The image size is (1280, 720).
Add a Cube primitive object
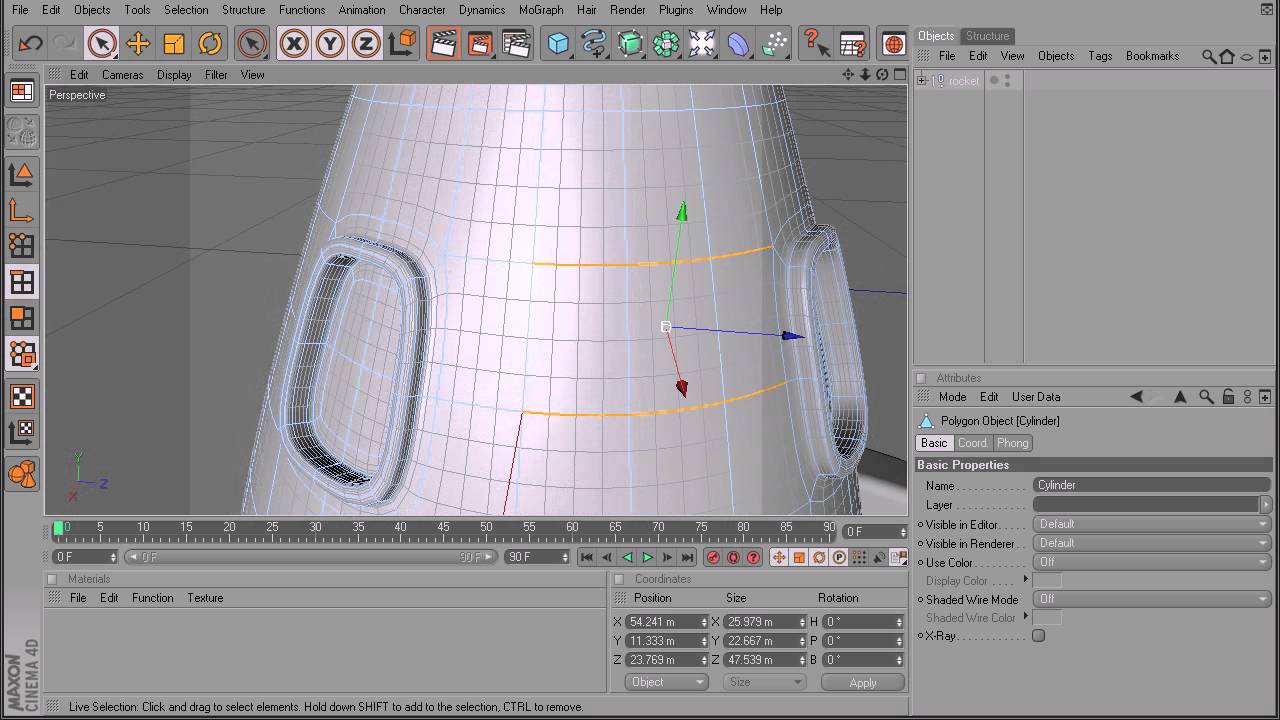pos(558,43)
